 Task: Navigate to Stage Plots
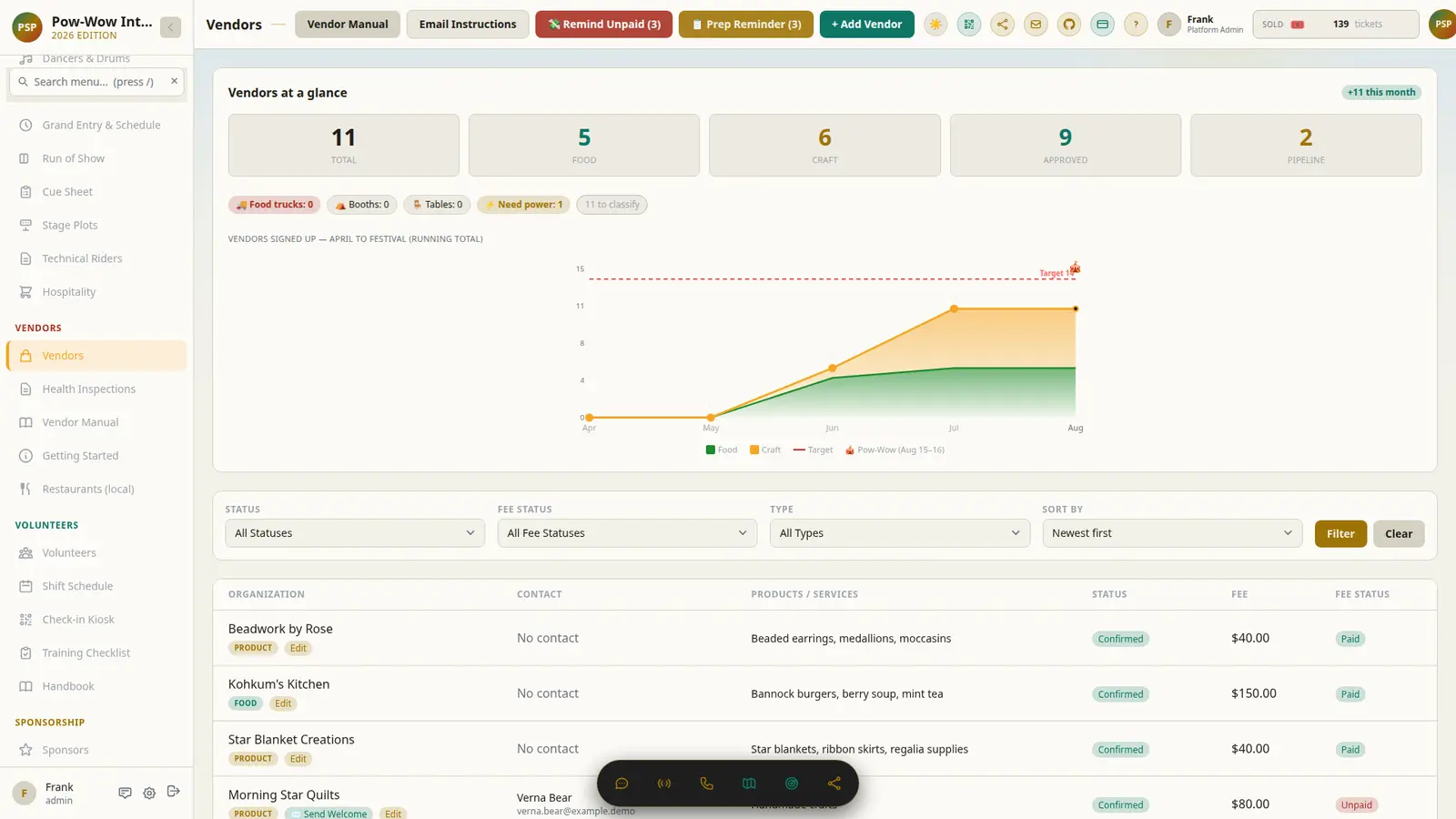[96, 226]
